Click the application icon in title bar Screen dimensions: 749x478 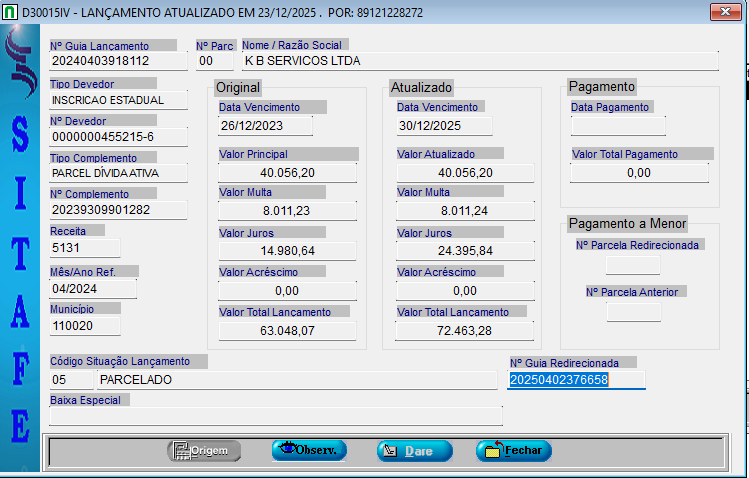point(10,12)
